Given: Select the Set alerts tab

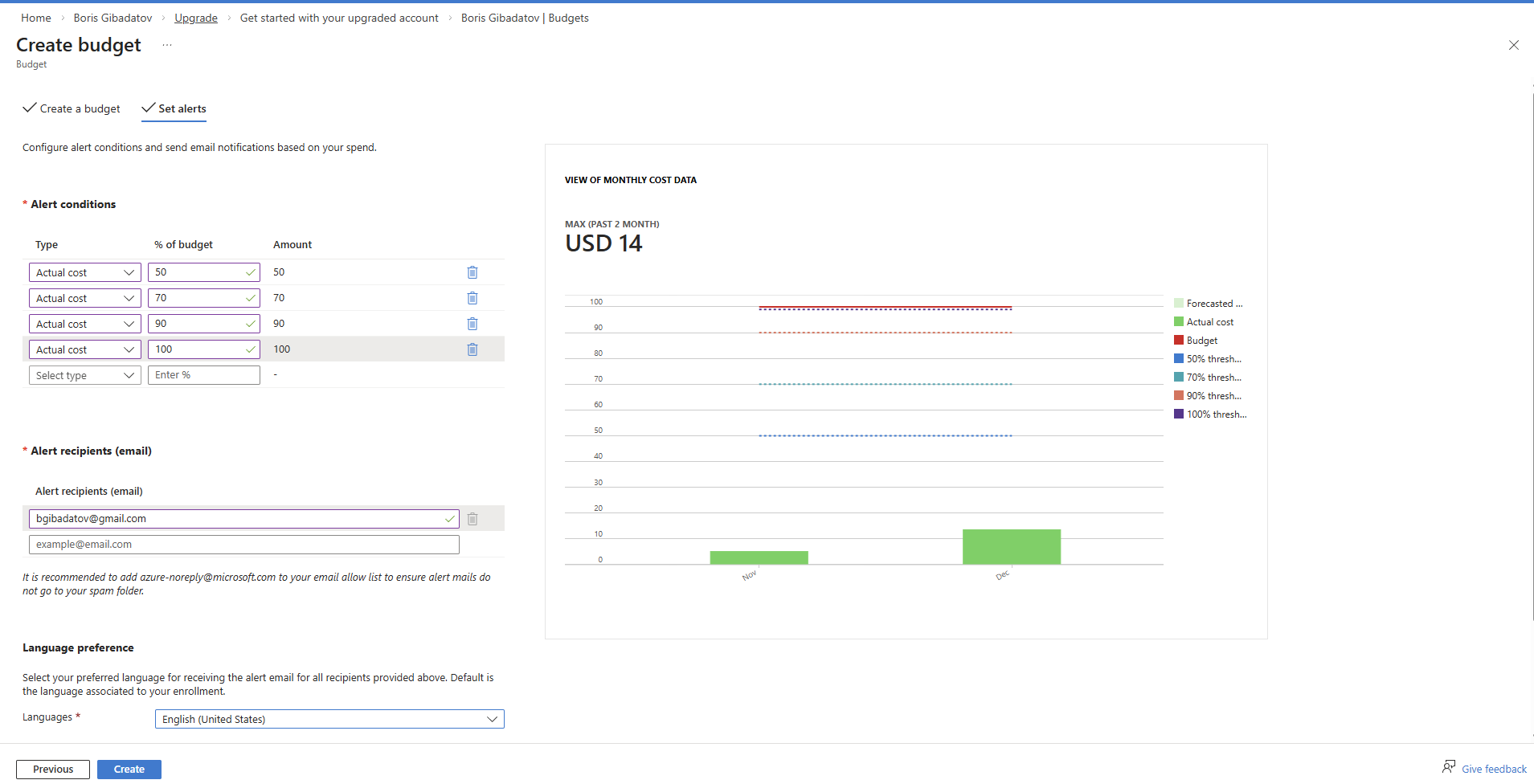Looking at the screenshot, I should point(174,108).
